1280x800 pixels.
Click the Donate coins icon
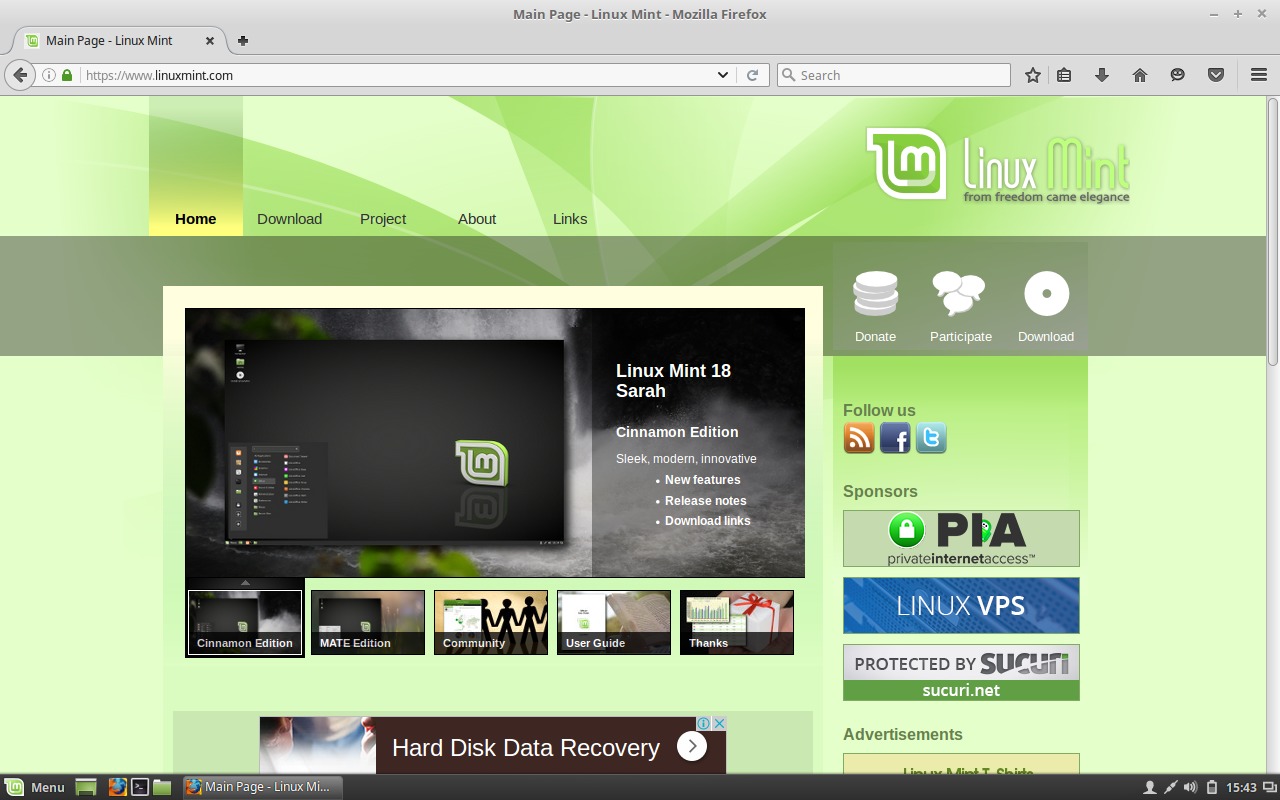875,293
